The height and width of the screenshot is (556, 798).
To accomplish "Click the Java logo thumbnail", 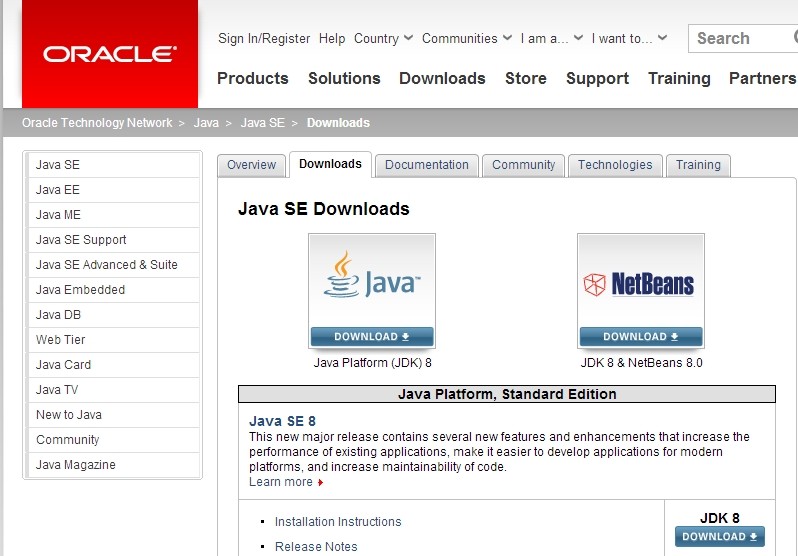I will (x=372, y=281).
